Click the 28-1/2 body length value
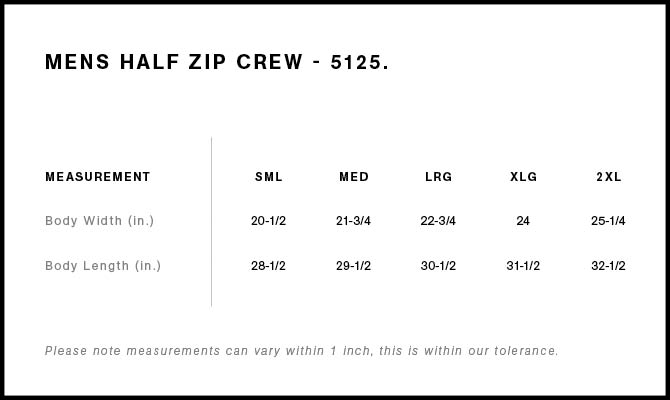Screen dimensions: 670x400 [269, 266]
